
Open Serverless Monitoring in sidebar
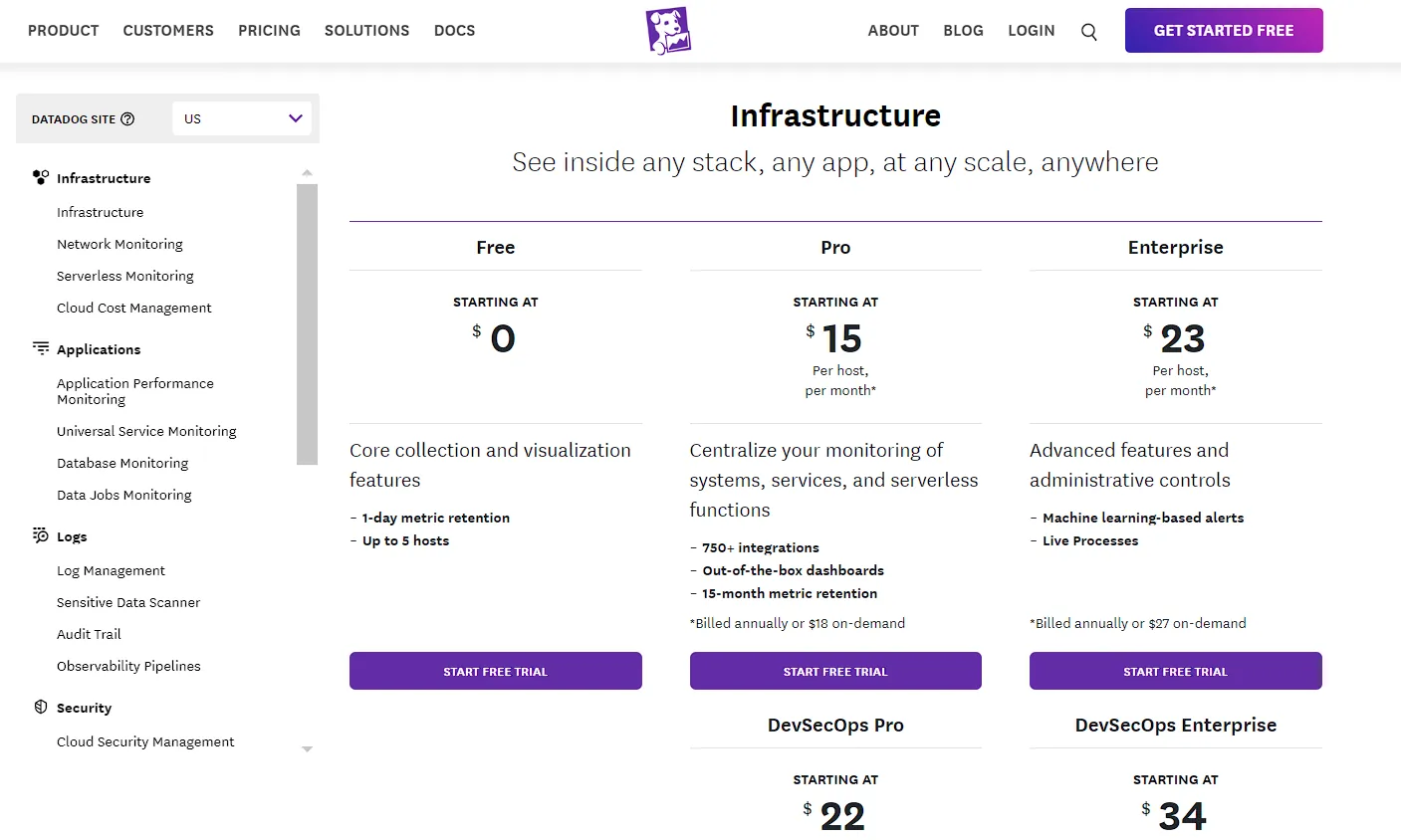coord(125,276)
